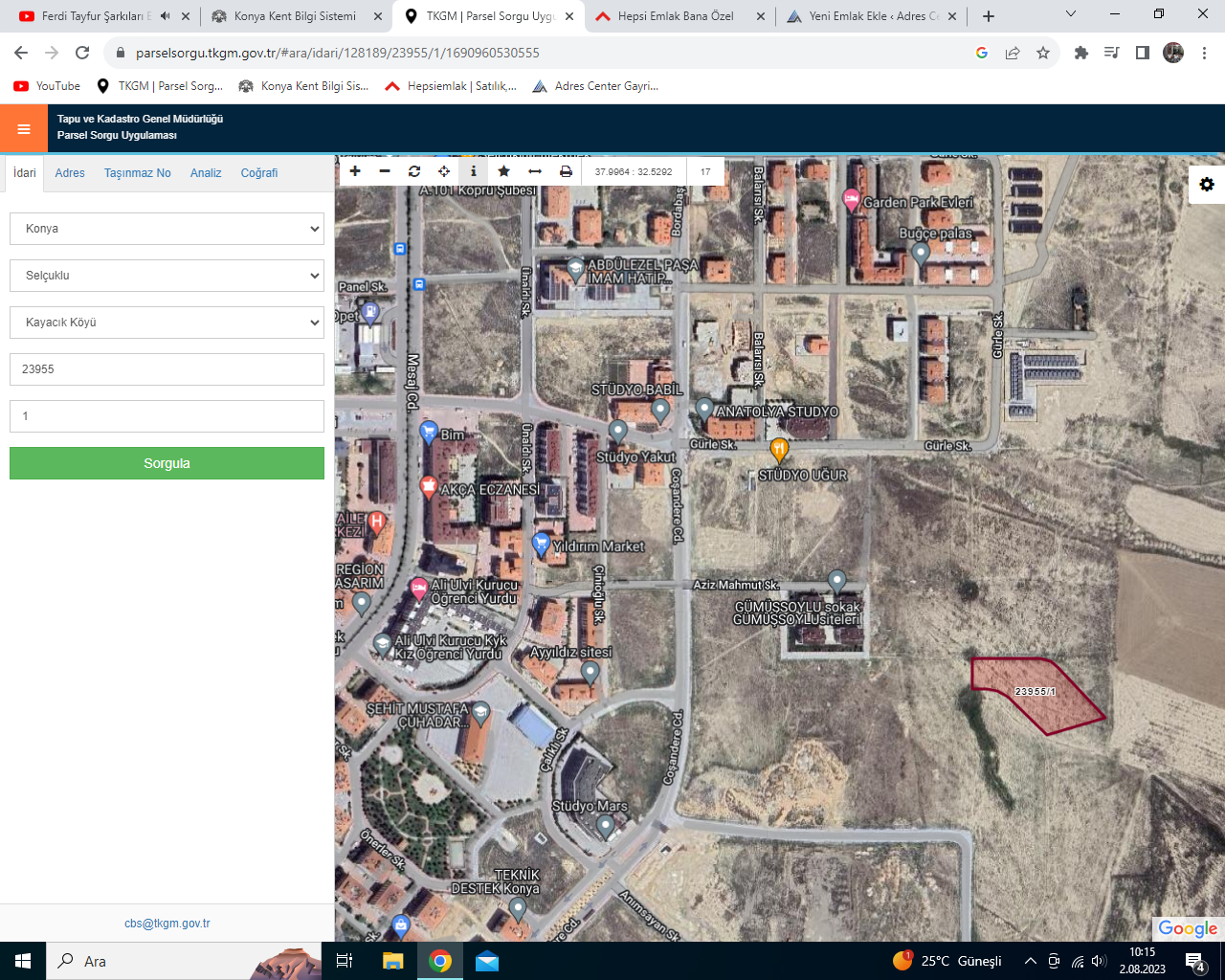Viewport: 1225px width, 980px height.
Task: Go back with browser back arrow
Action: [21, 53]
